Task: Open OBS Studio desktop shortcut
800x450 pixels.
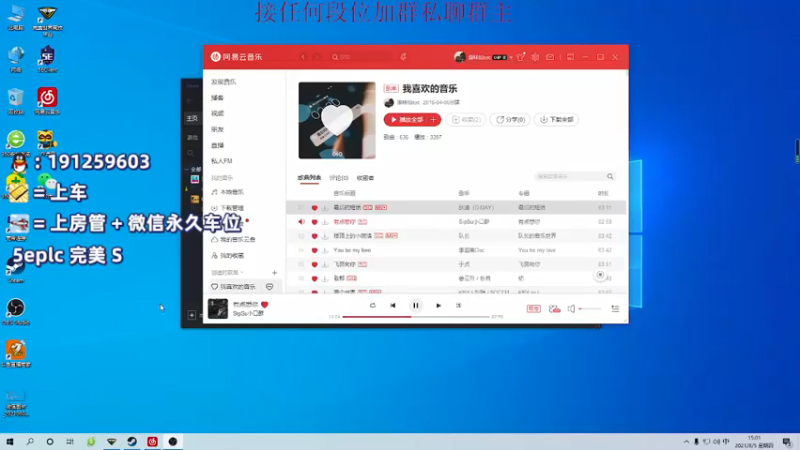Action: [x=16, y=312]
